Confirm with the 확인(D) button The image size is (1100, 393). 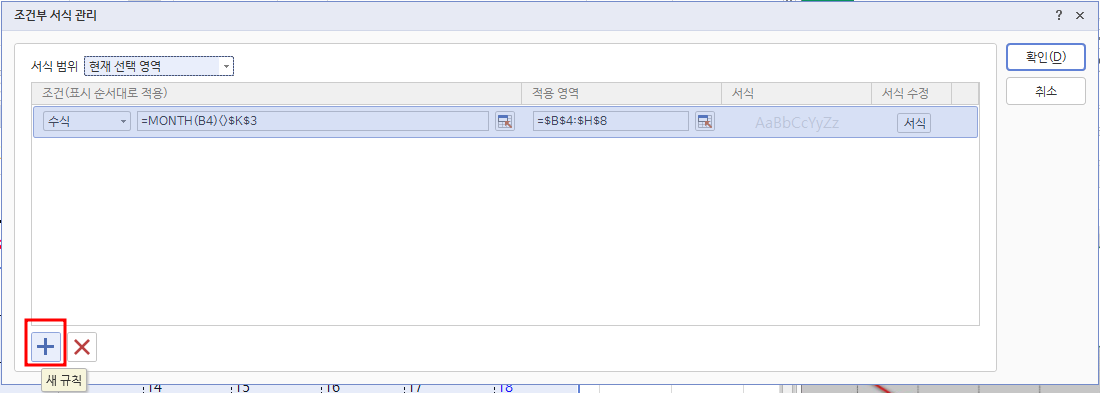coord(1046,58)
